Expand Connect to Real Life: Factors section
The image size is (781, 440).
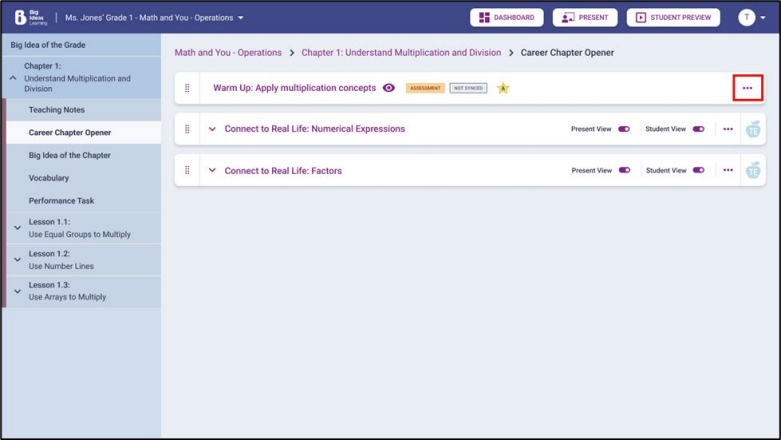point(212,170)
